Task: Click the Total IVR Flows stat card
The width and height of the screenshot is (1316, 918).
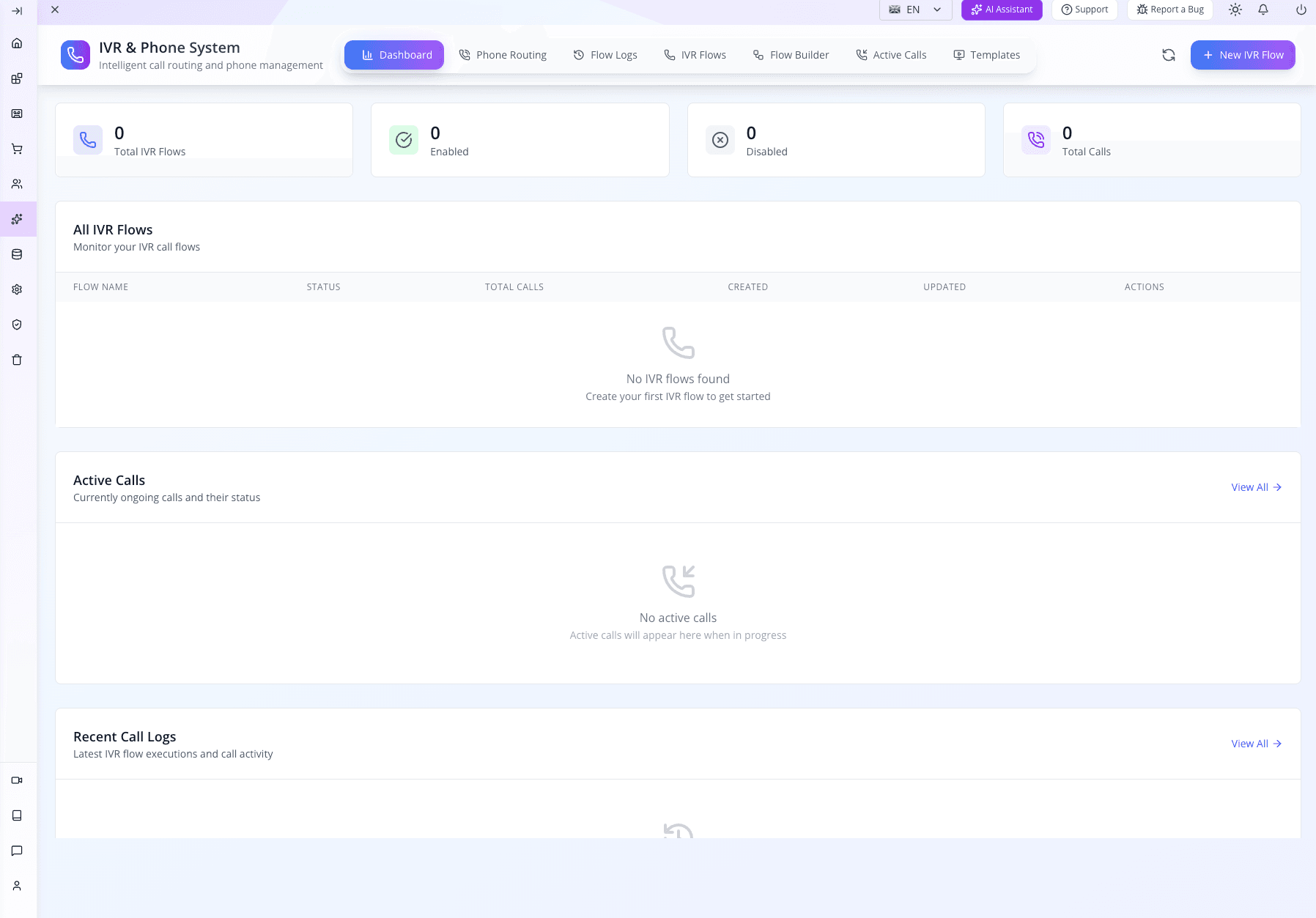Action: 204,140
